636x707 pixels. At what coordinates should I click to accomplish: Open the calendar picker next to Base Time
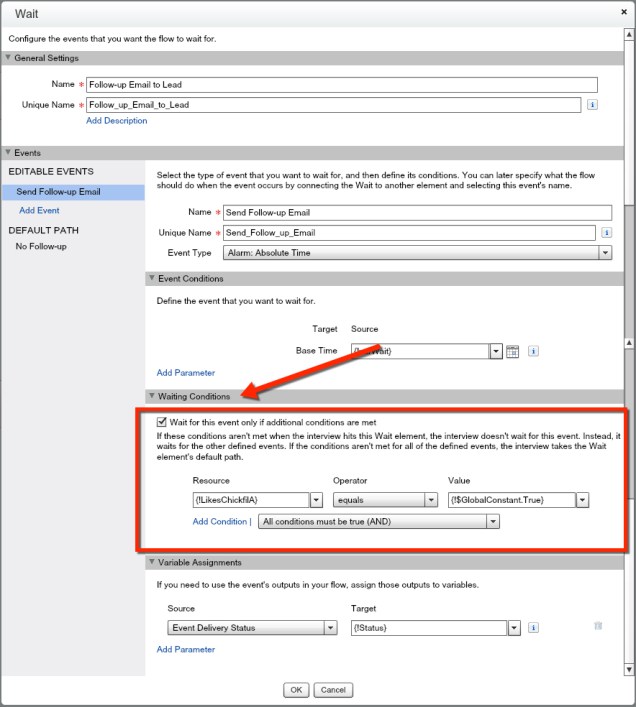(x=513, y=351)
